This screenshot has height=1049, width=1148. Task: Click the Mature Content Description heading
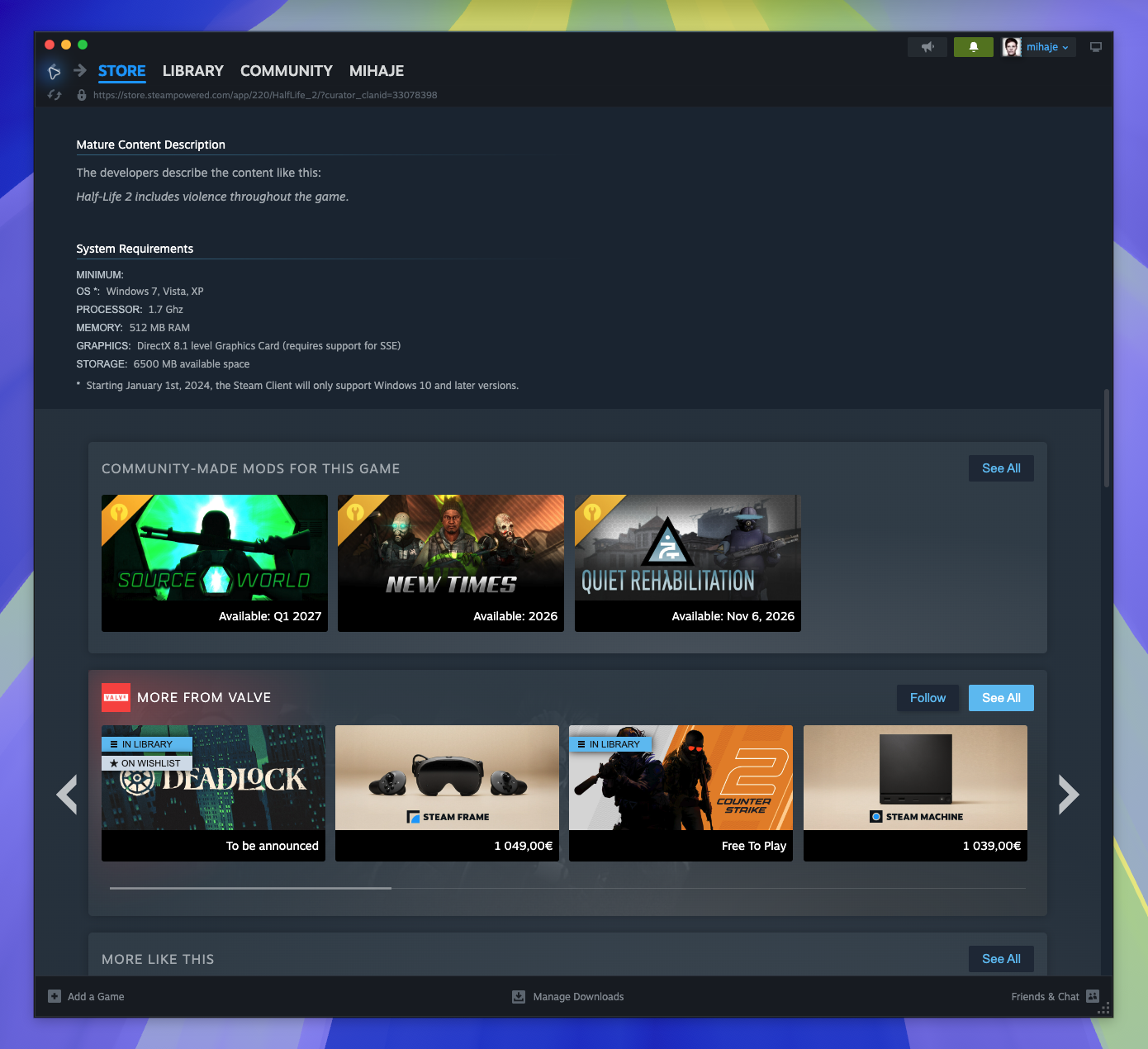coord(151,145)
